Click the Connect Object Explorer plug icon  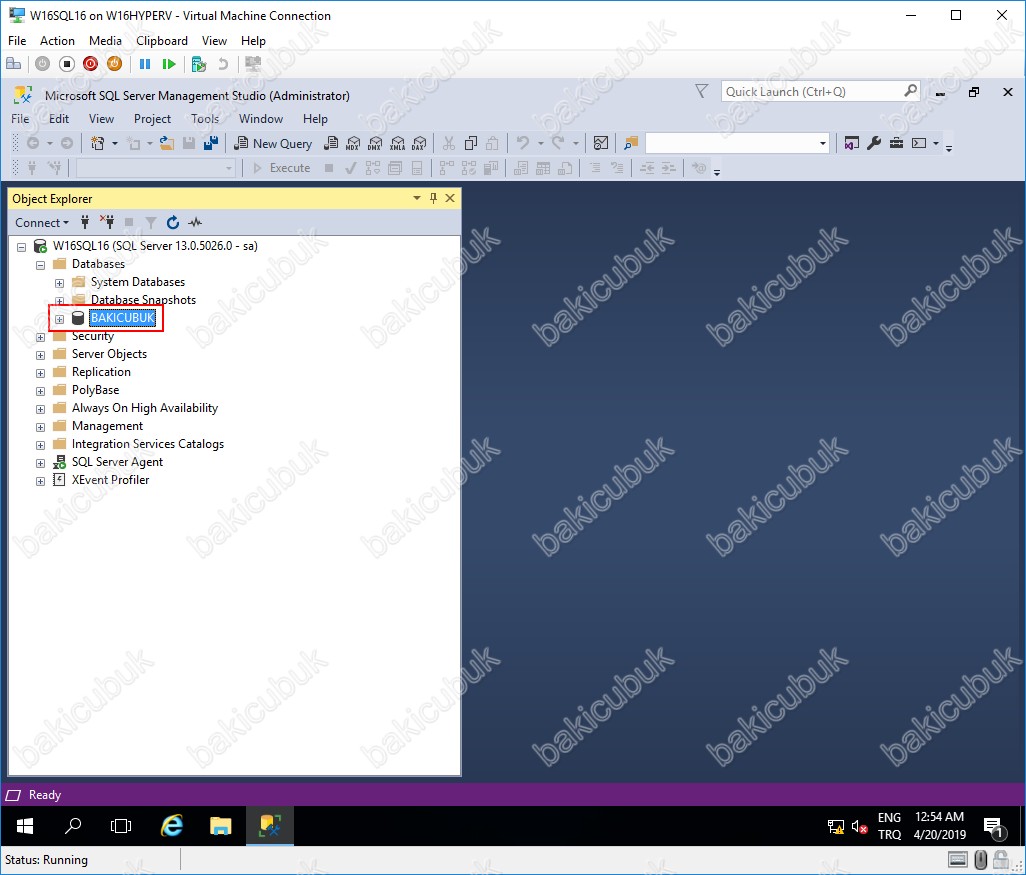[x=86, y=223]
